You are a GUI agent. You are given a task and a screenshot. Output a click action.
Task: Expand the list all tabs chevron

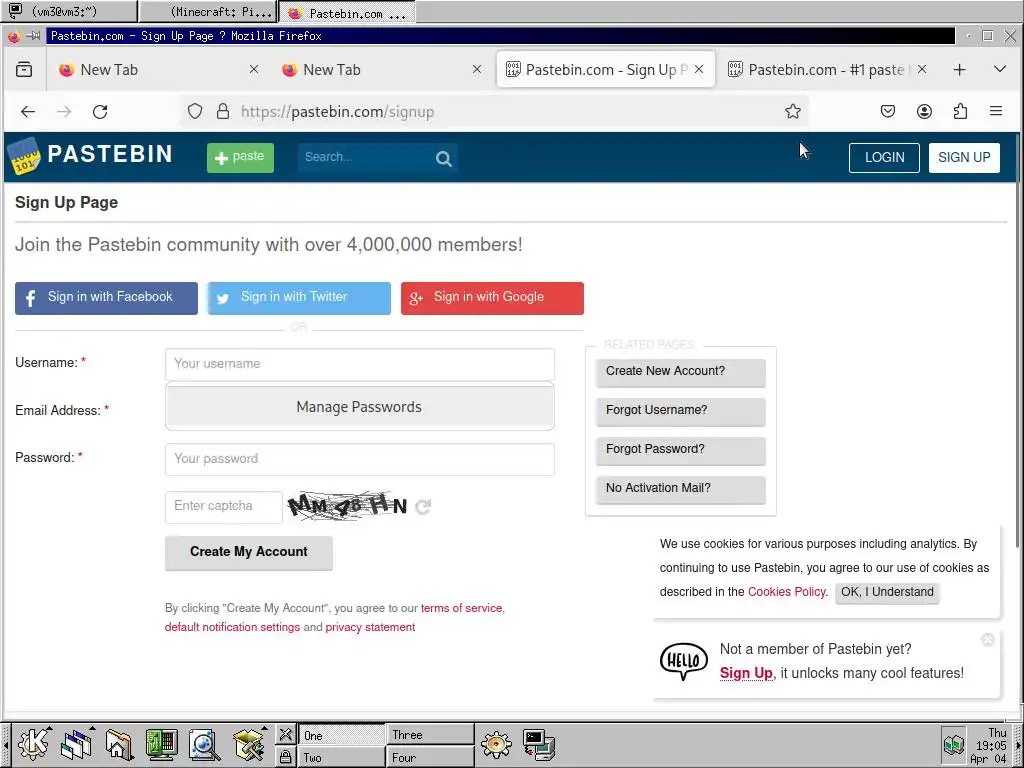coord(1000,69)
